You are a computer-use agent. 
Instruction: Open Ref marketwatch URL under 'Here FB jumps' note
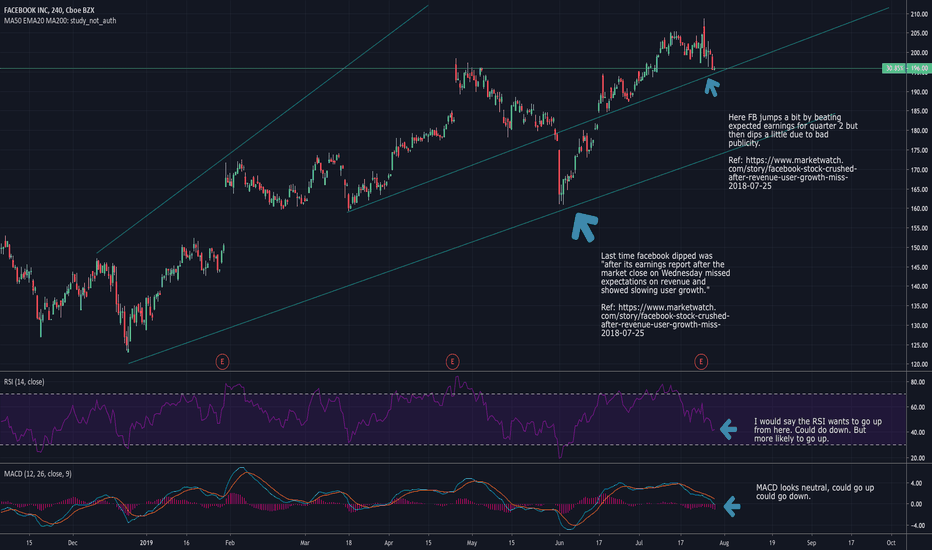coord(792,173)
